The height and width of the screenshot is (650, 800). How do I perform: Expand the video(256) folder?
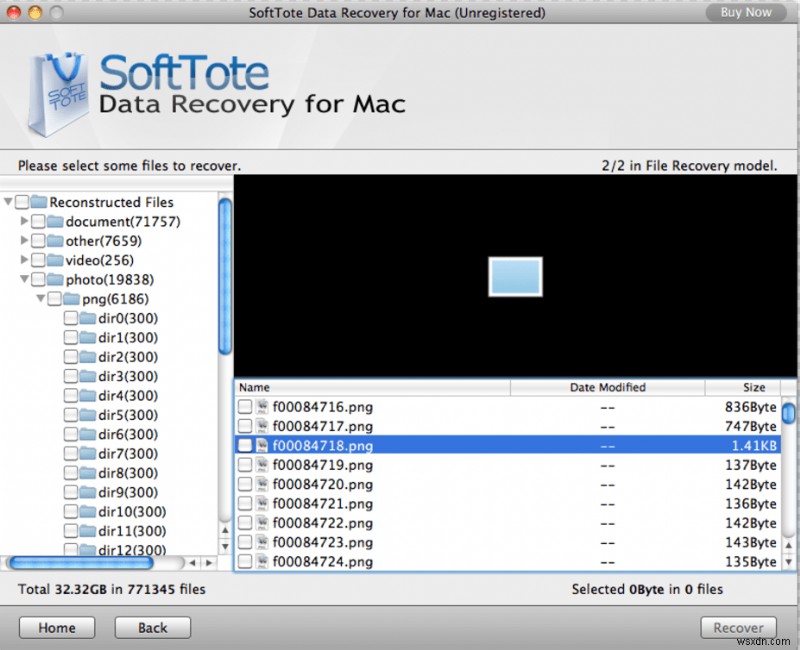coord(24,260)
